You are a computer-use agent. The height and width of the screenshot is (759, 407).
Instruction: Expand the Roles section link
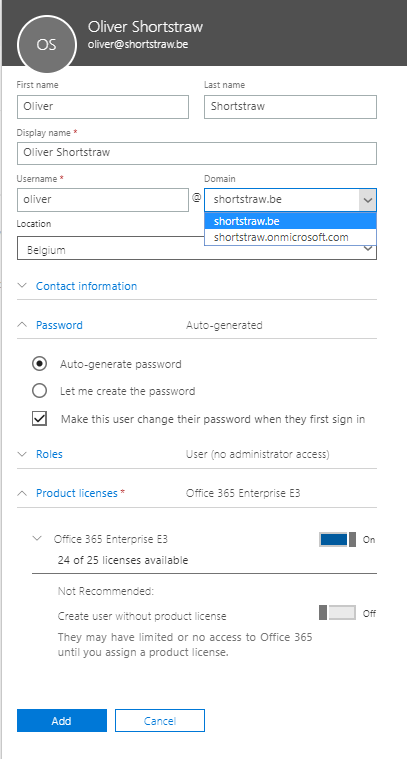coord(49,454)
